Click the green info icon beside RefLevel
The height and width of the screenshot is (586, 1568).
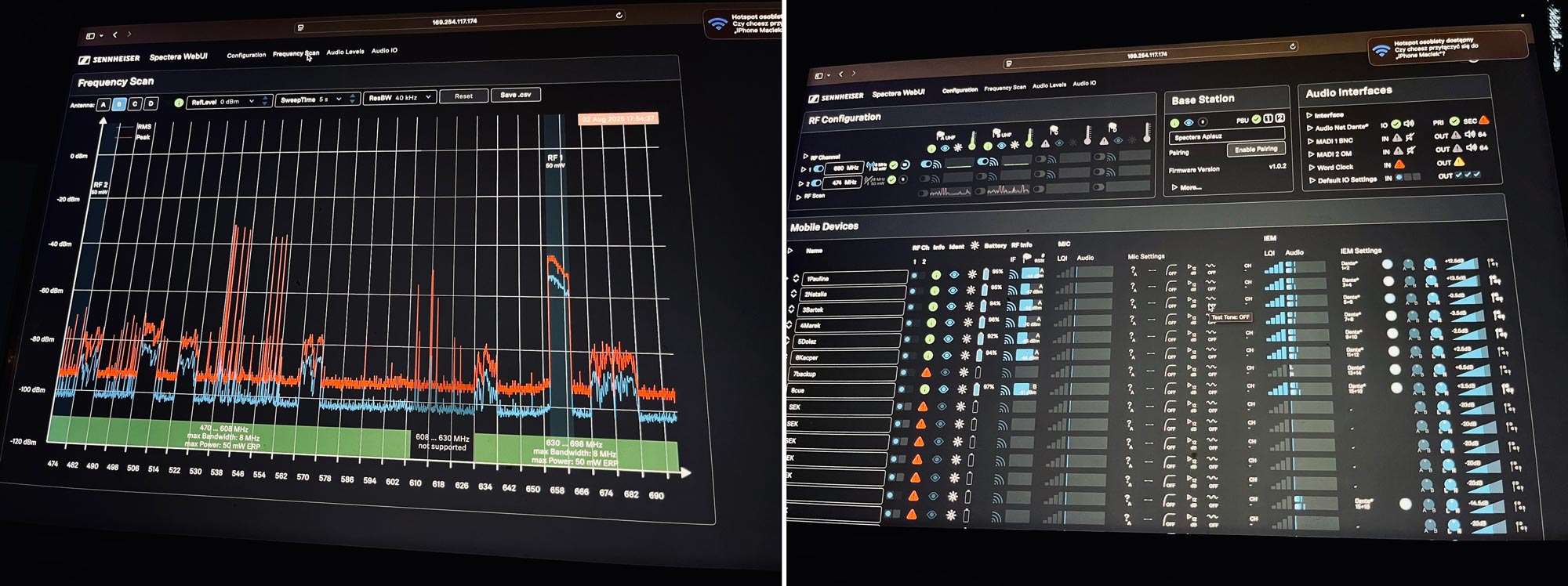[179, 103]
